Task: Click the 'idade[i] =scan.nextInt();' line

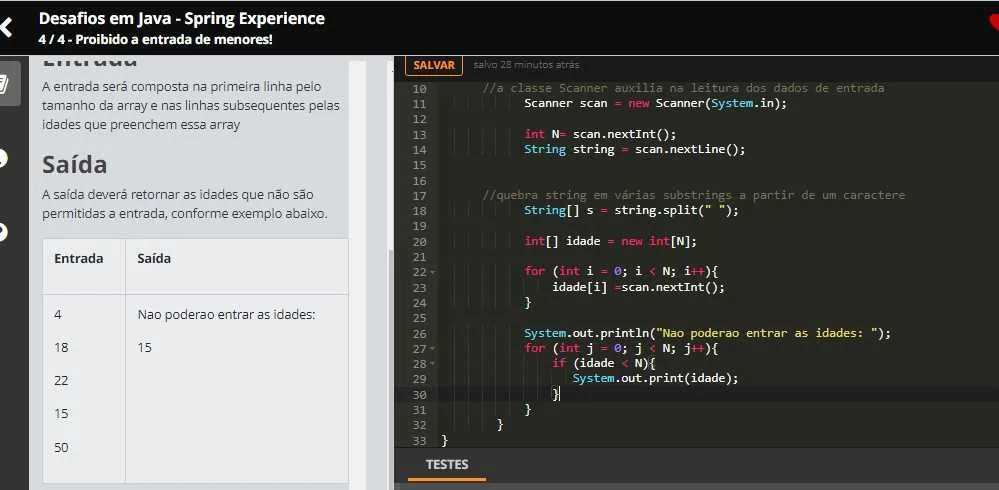Action: [x=638, y=287]
